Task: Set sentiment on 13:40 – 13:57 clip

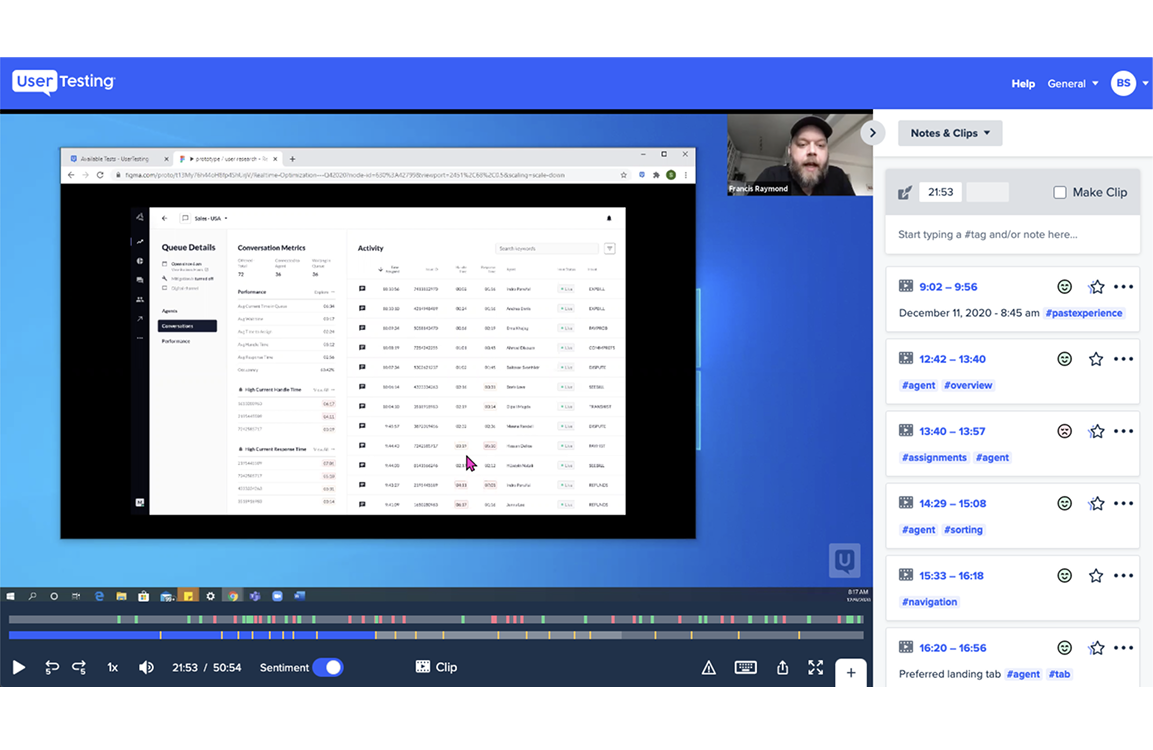Action: point(1065,431)
